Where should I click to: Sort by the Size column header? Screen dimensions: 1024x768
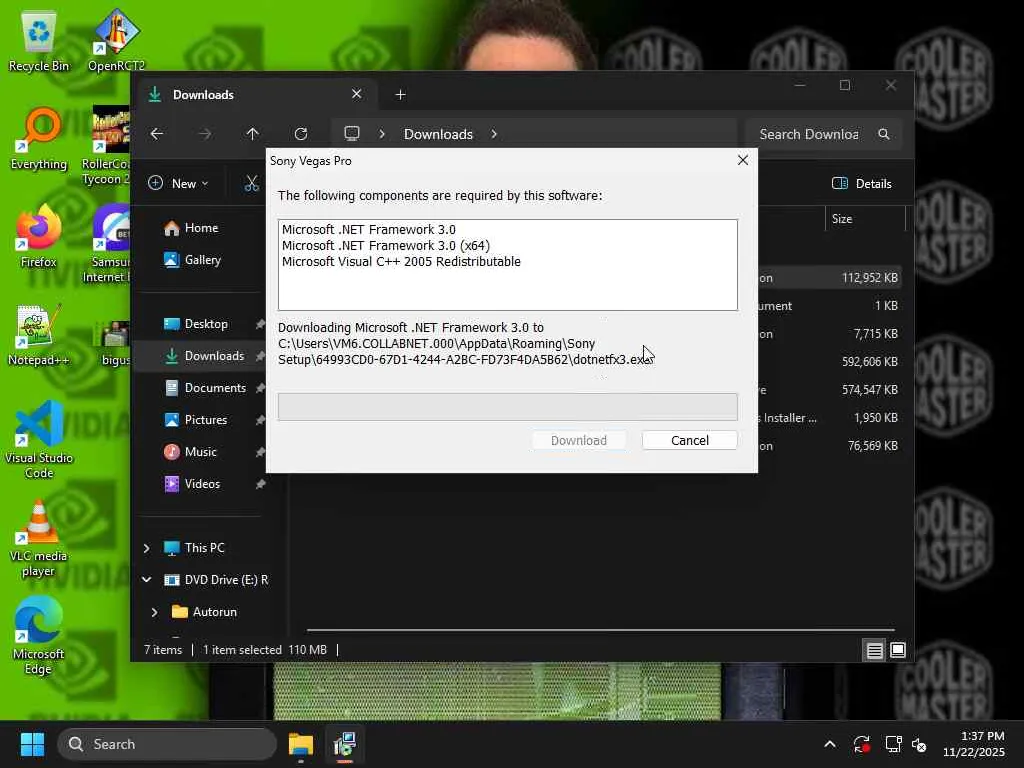point(865,219)
